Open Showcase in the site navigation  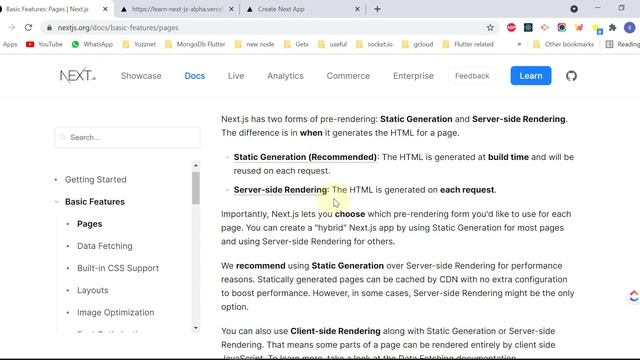click(141, 76)
